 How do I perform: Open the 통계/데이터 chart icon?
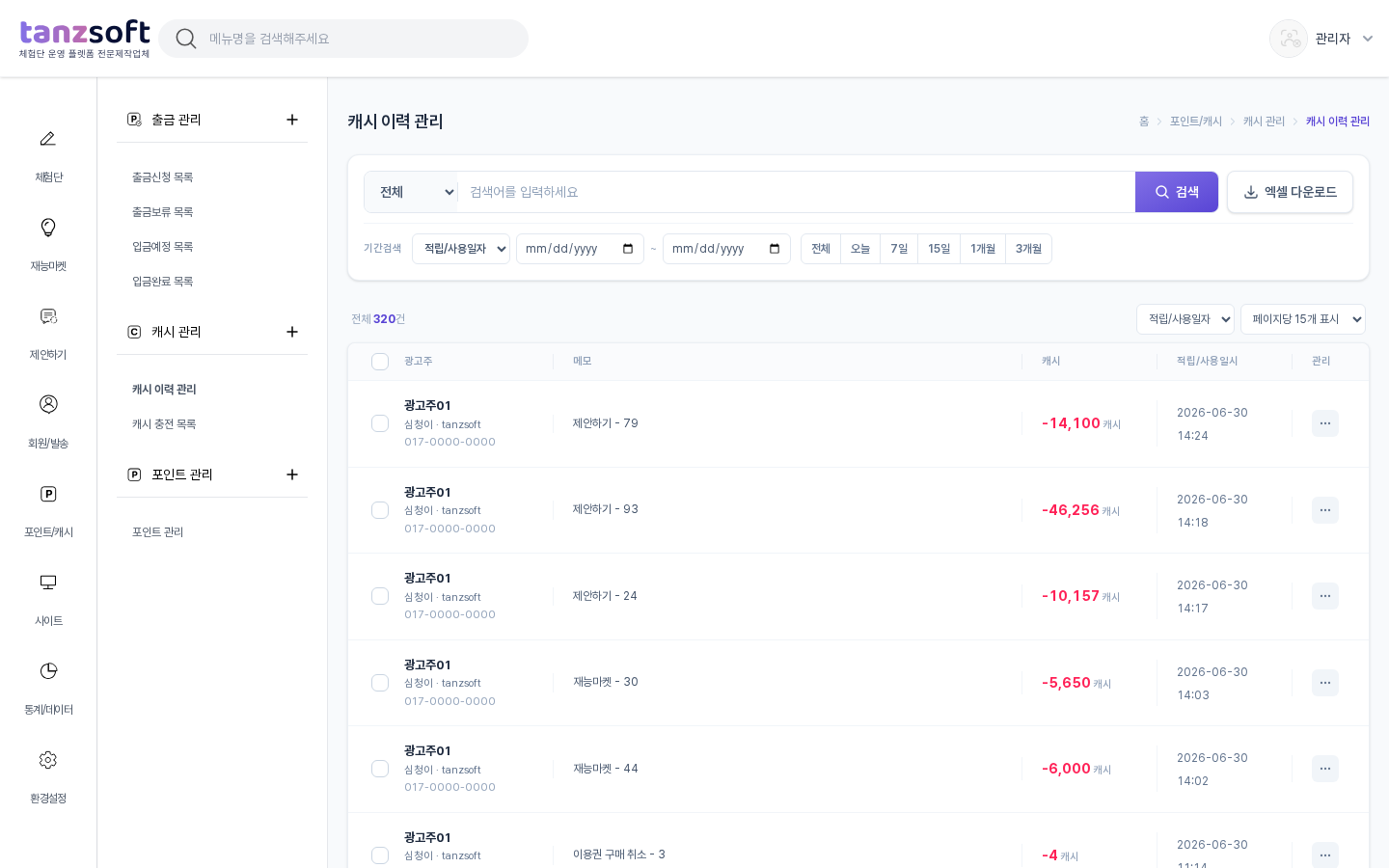pyautogui.click(x=48, y=670)
